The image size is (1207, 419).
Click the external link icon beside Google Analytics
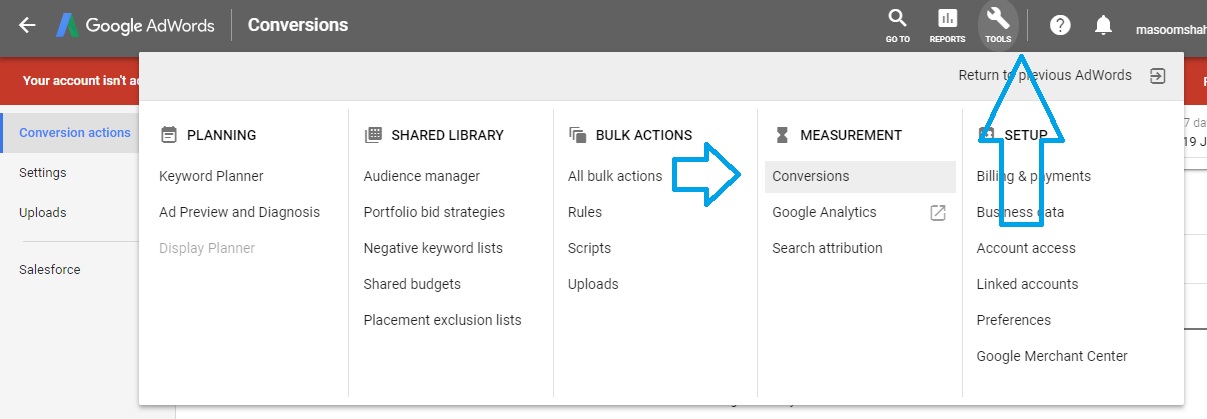(x=938, y=212)
